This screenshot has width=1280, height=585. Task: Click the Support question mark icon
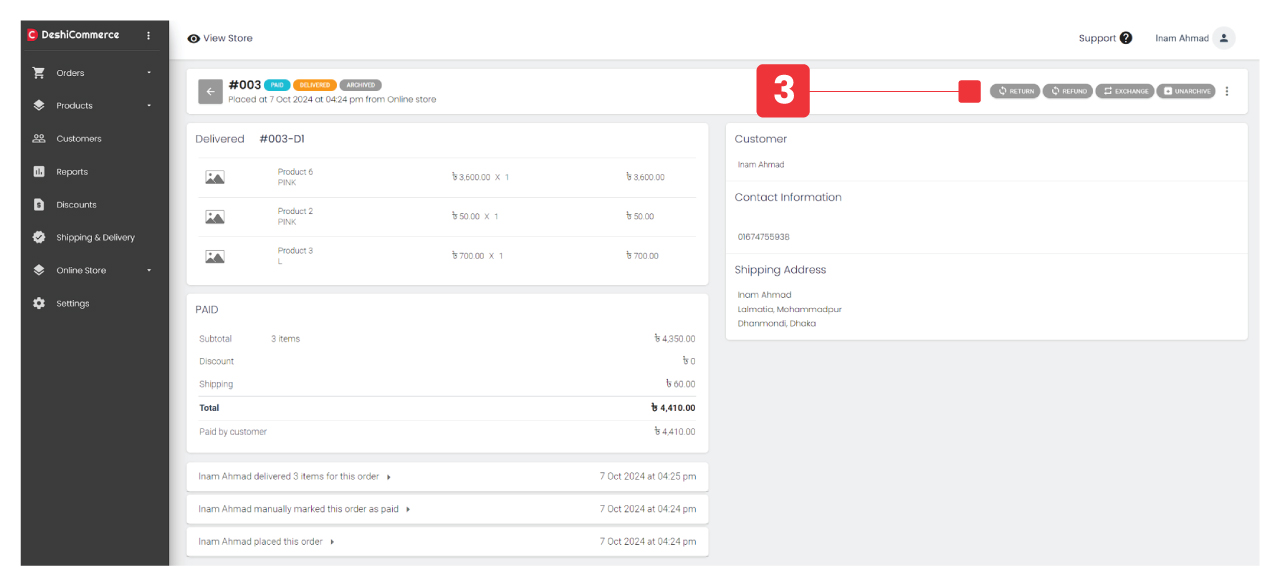pos(1126,38)
